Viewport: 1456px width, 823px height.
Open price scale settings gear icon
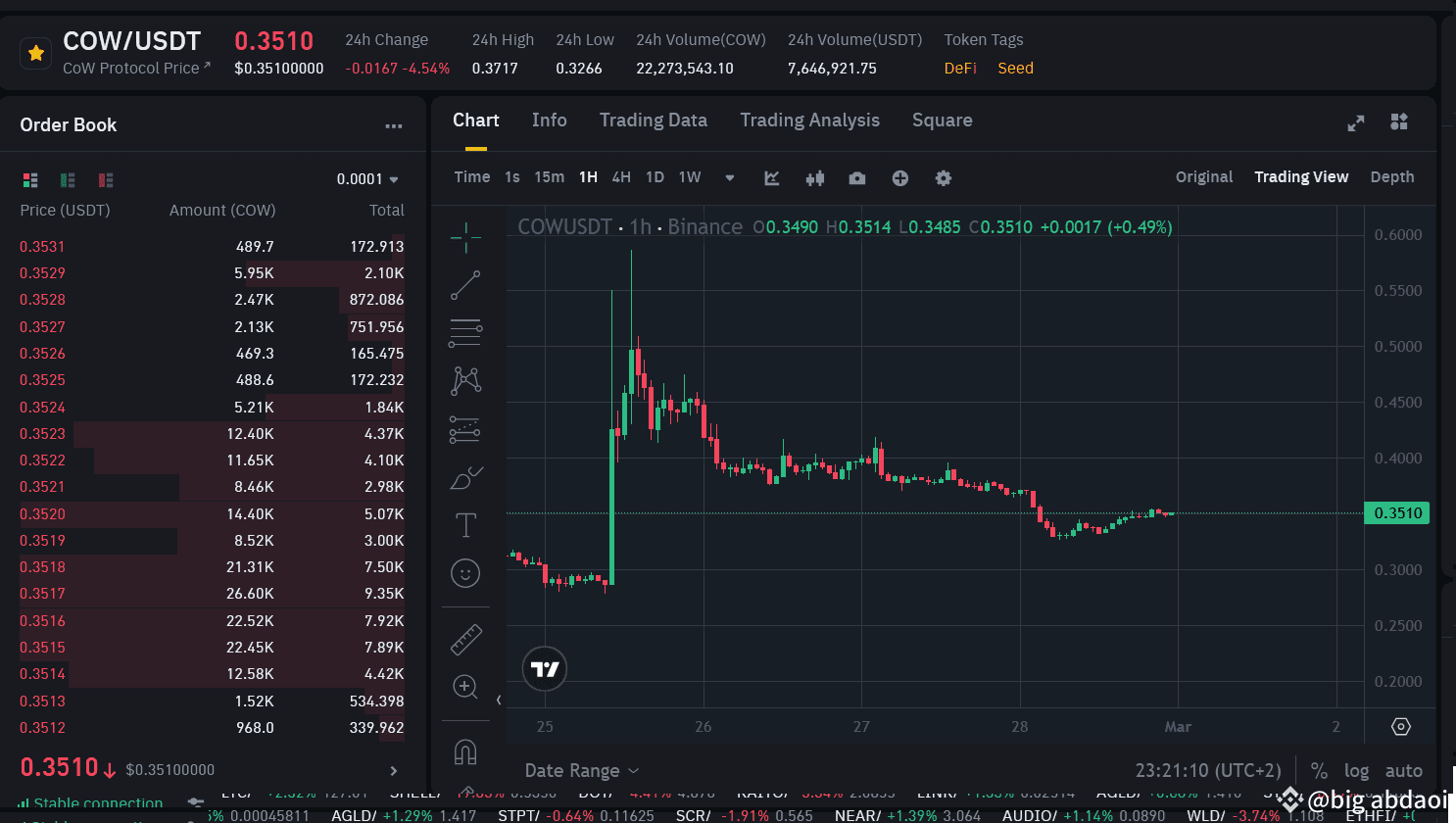point(1401,726)
